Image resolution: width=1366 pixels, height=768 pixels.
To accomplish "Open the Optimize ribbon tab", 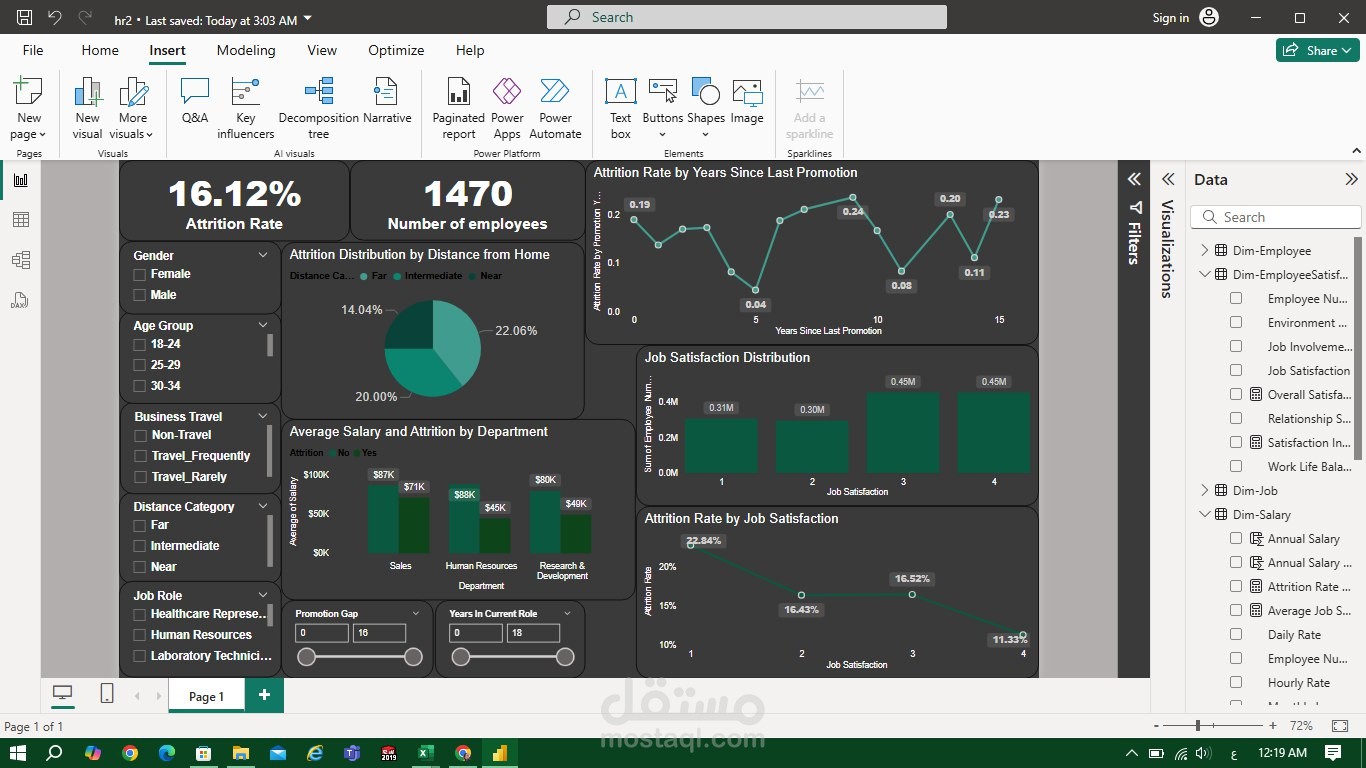I will 396,50.
